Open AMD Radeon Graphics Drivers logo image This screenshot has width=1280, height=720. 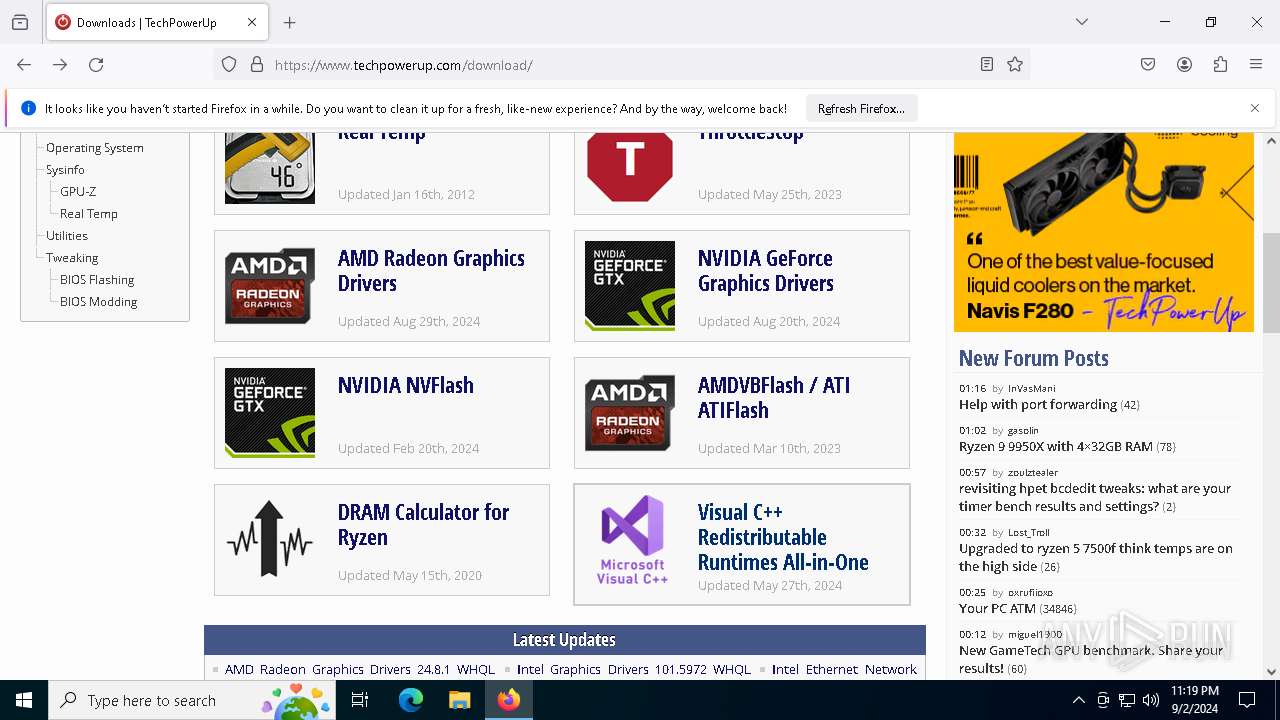[270, 286]
